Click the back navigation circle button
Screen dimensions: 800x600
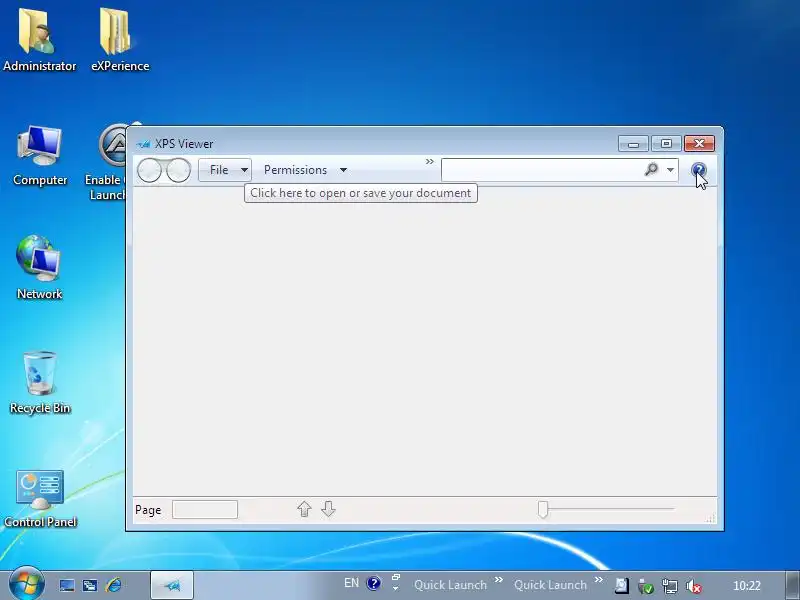click(x=149, y=170)
